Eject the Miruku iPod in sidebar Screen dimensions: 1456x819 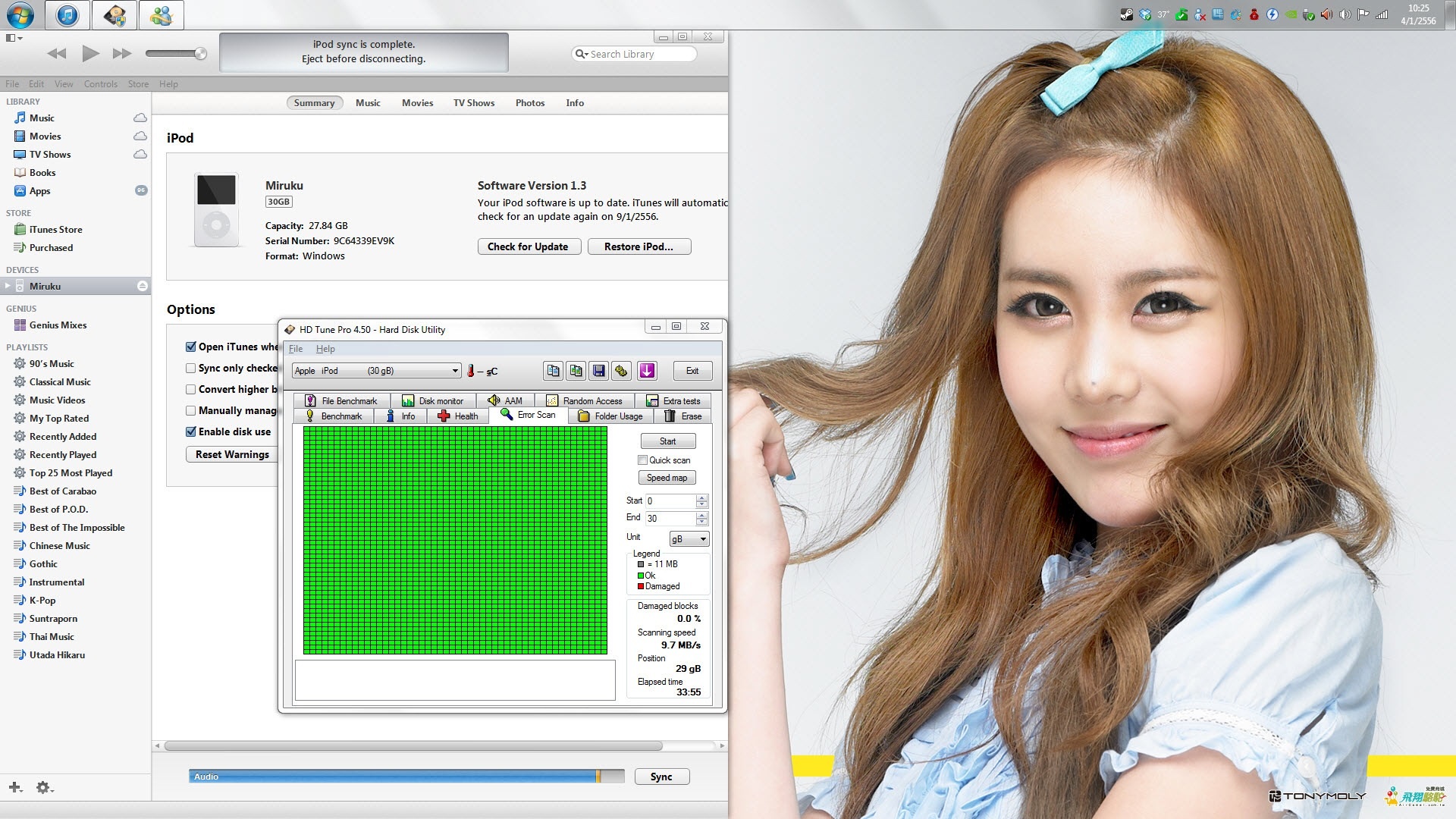point(142,286)
